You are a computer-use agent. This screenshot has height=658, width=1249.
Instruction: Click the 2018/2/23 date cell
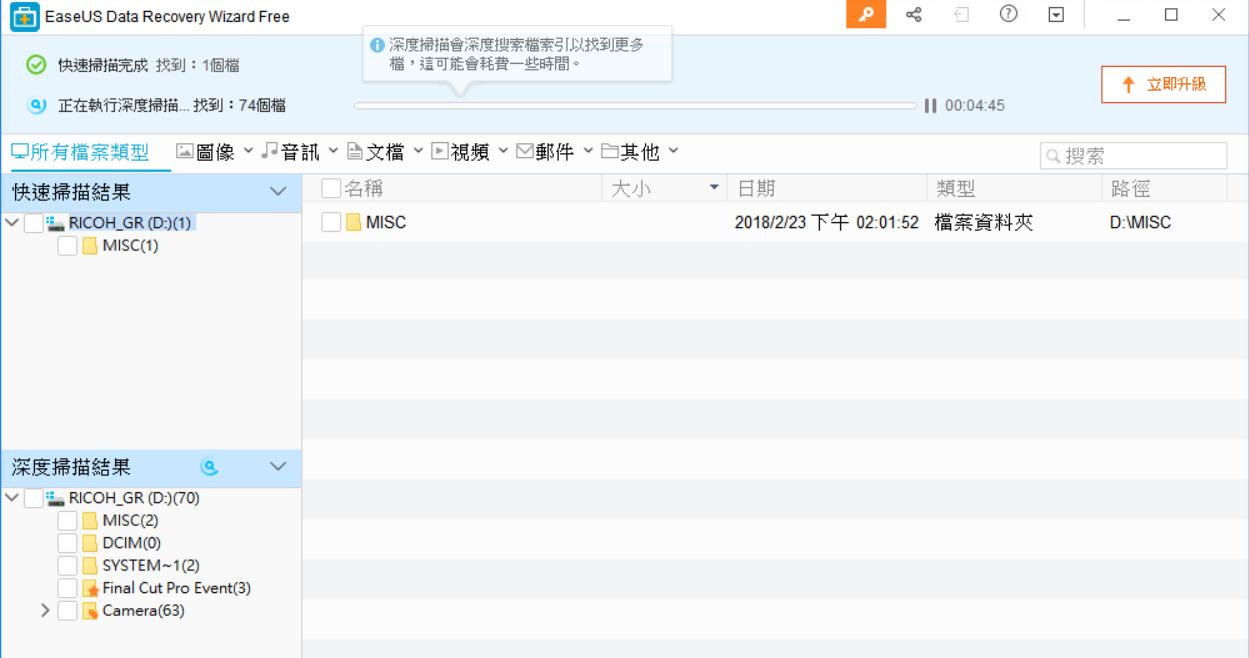(x=826, y=222)
